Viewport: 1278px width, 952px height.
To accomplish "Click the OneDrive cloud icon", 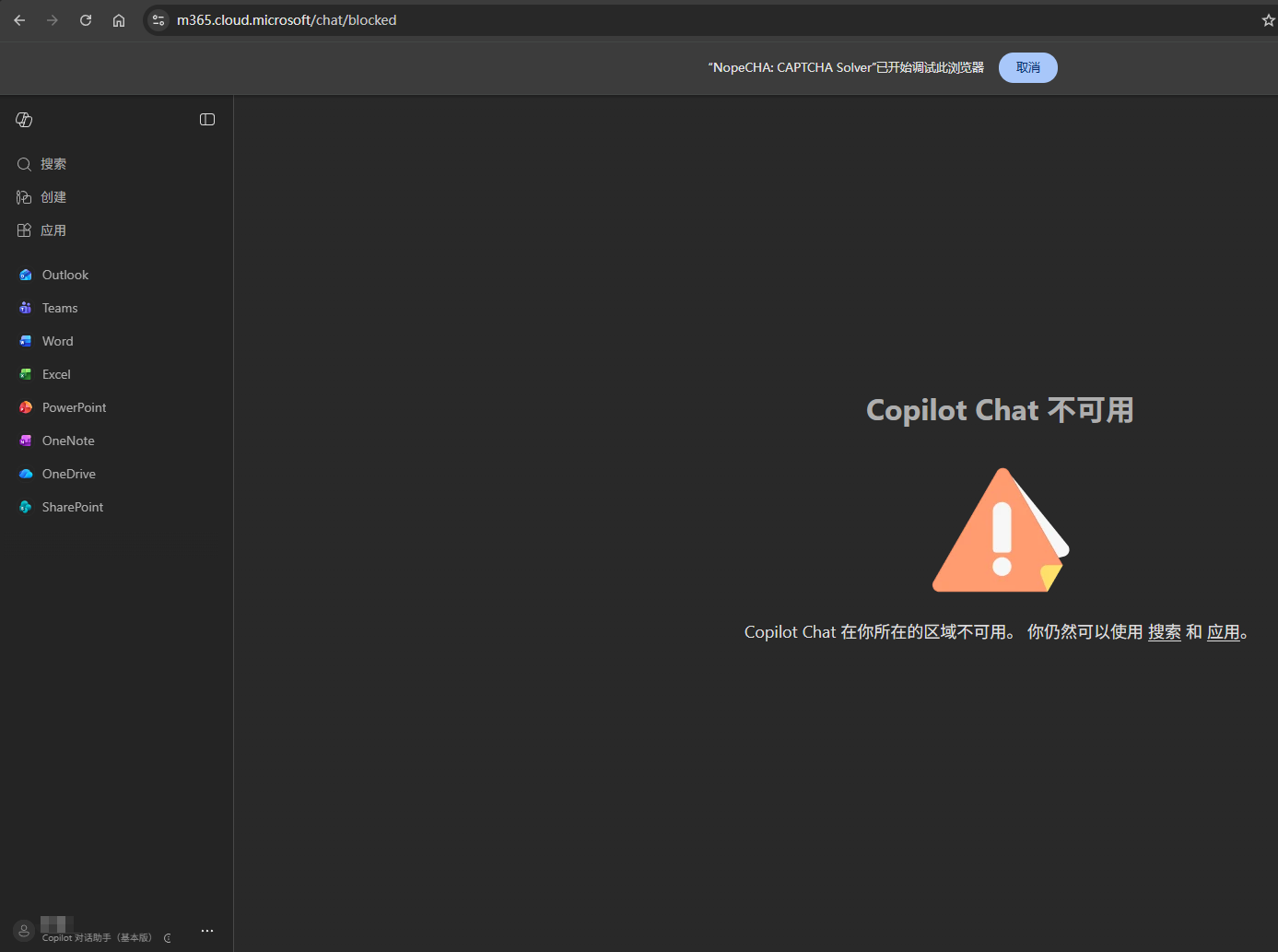I will coord(26,474).
